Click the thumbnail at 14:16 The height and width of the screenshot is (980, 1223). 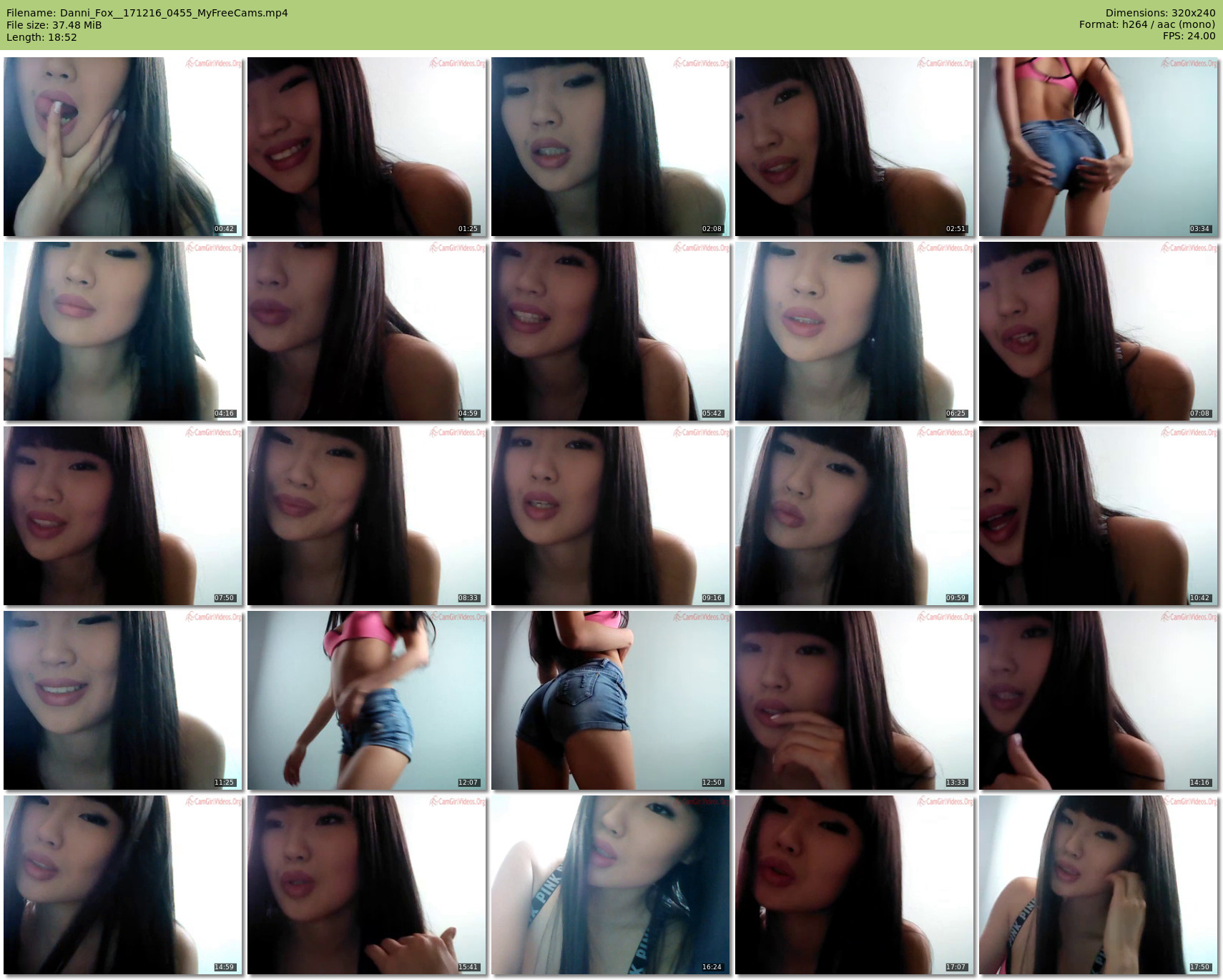coord(1099,700)
